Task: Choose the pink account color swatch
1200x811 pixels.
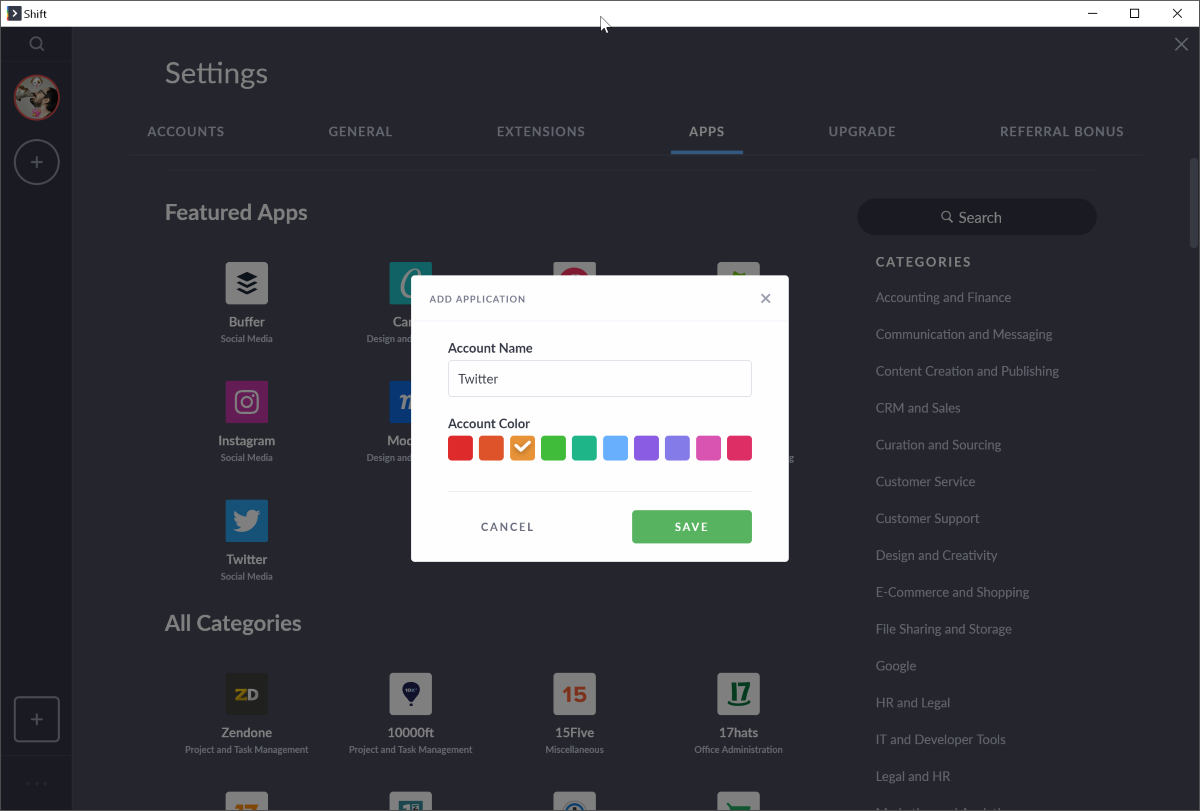Action: pos(708,448)
